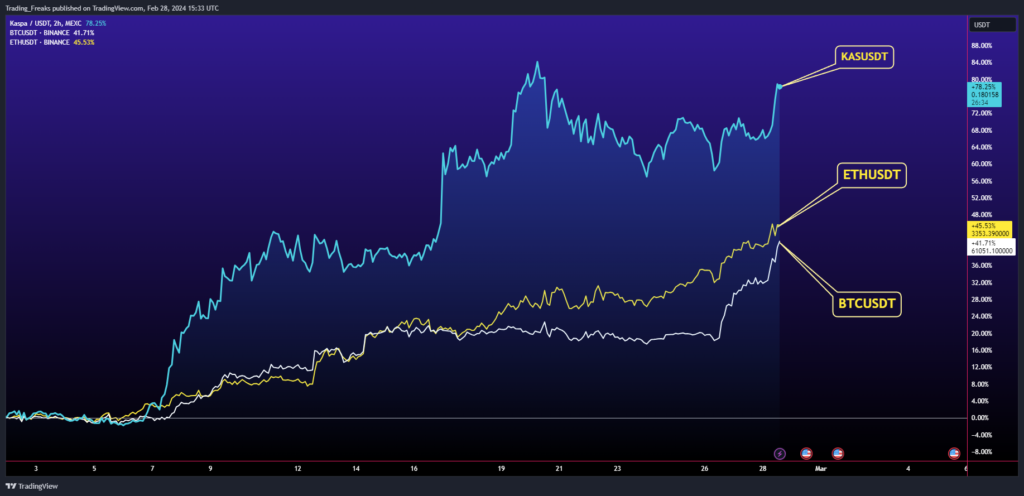Click the US flag event icon above Mar
The height and width of the screenshot is (496, 1024).
click(x=838, y=453)
